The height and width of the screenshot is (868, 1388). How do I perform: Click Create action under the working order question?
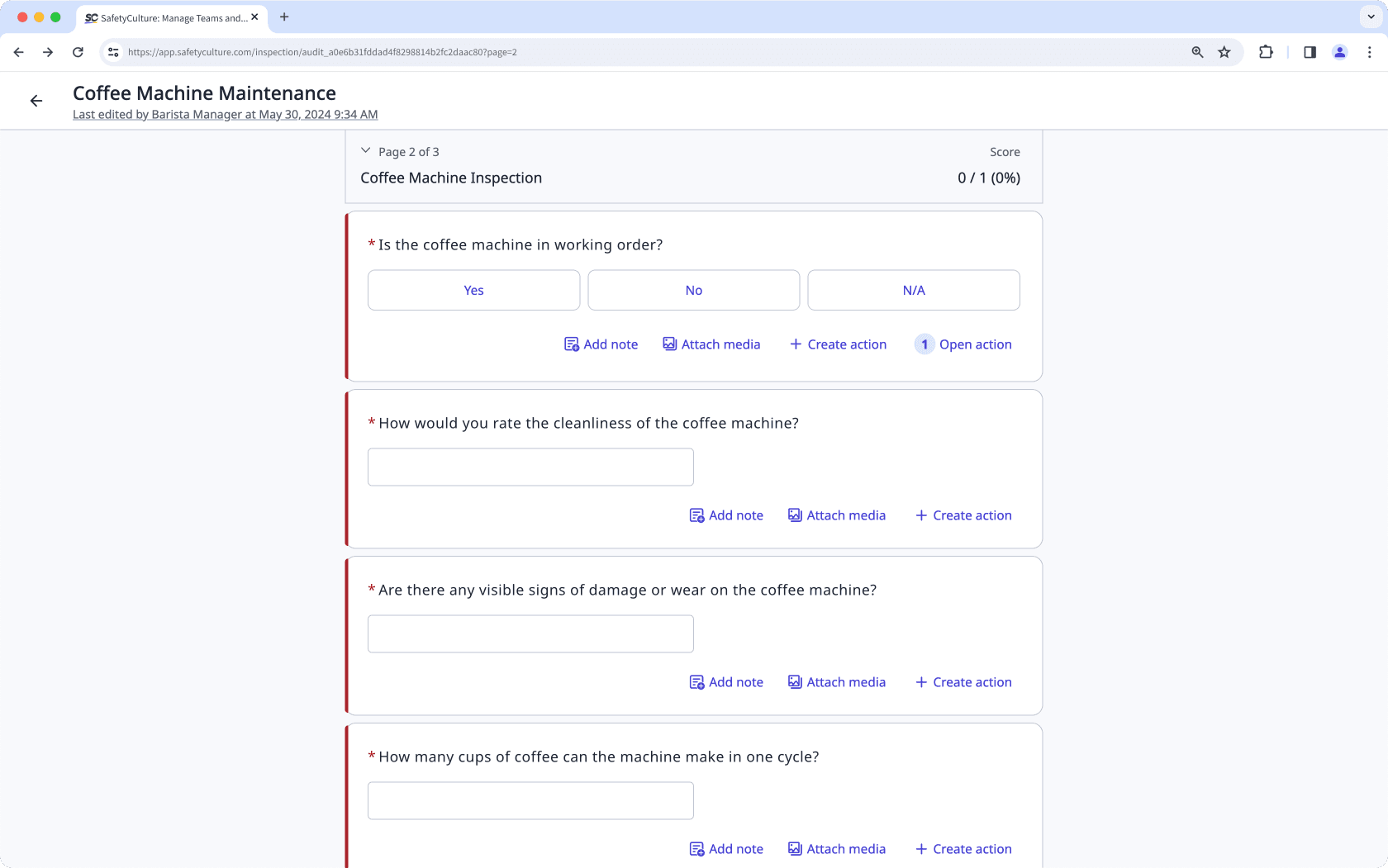tap(838, 344)
